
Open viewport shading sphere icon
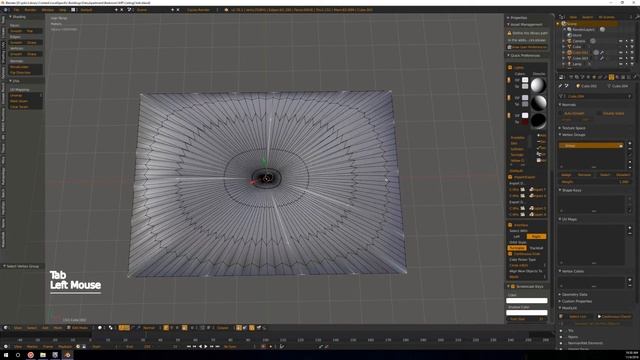pyautogui.click(x=100, y=328)
